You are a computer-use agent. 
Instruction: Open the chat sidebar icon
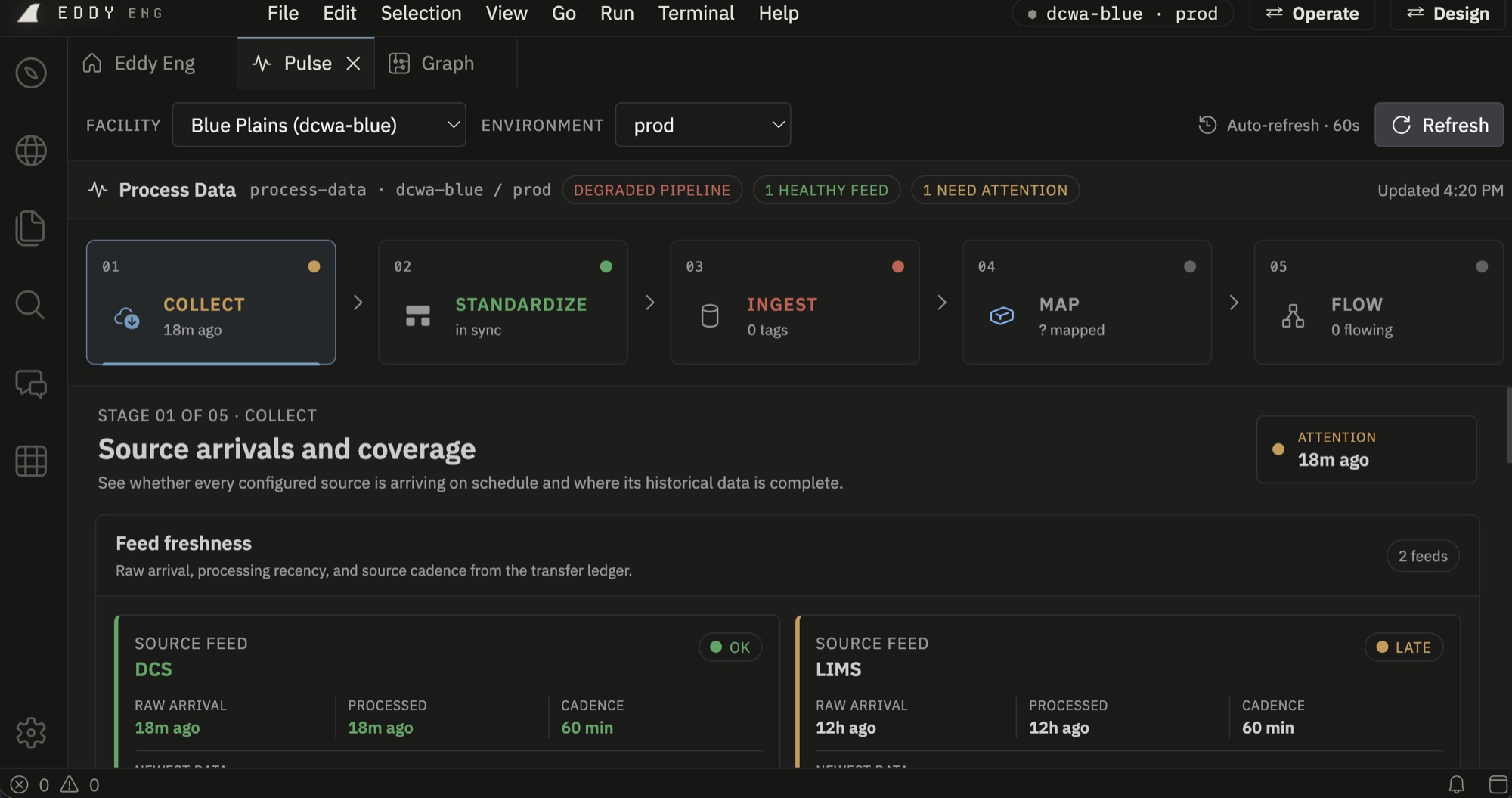tap(31, 383)
